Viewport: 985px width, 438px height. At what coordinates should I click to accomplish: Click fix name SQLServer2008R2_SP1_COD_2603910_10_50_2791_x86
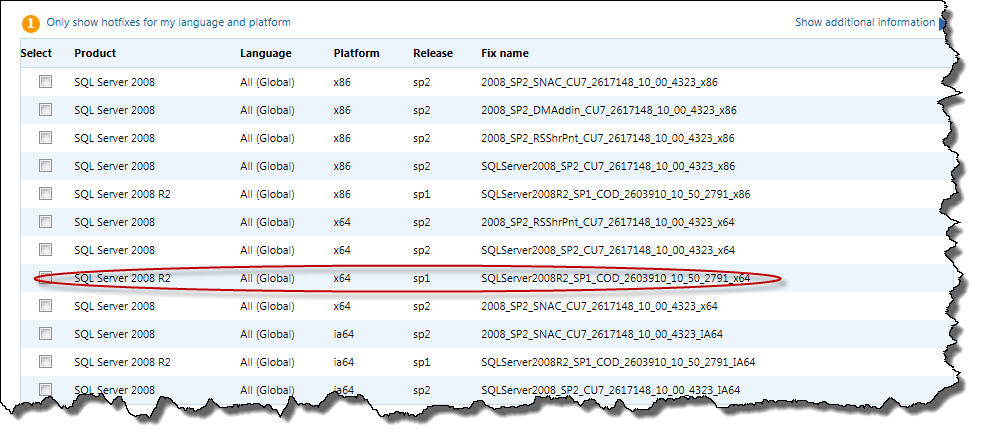coord(616,194)
